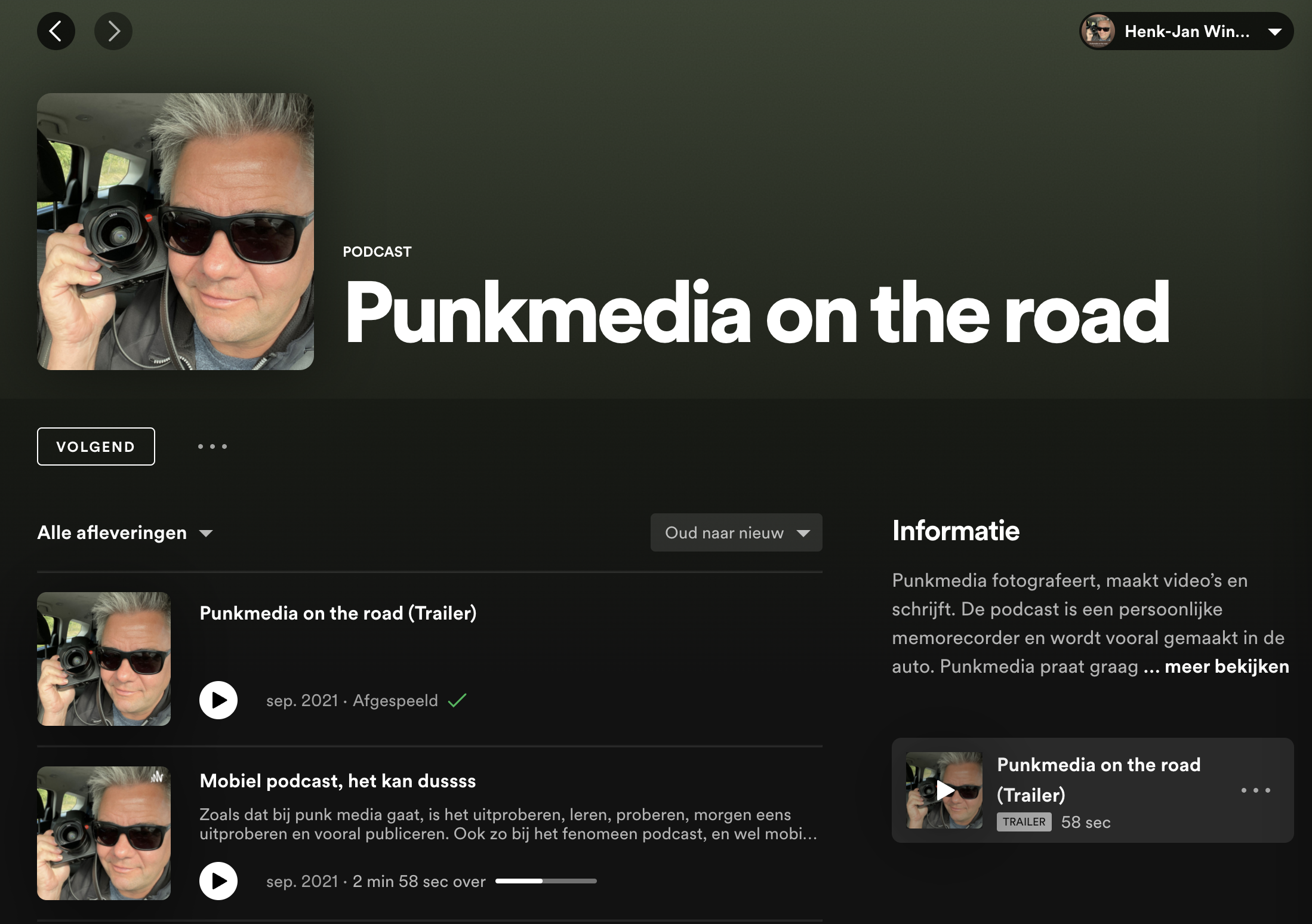Go forward with the right arrow button

tap(113, 31)
